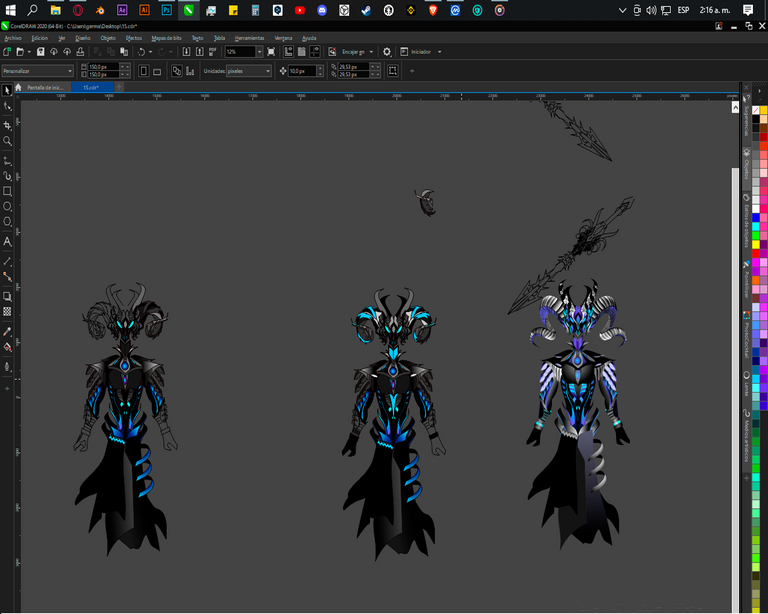Open the Lente docker tab

[x=746, y=384]
